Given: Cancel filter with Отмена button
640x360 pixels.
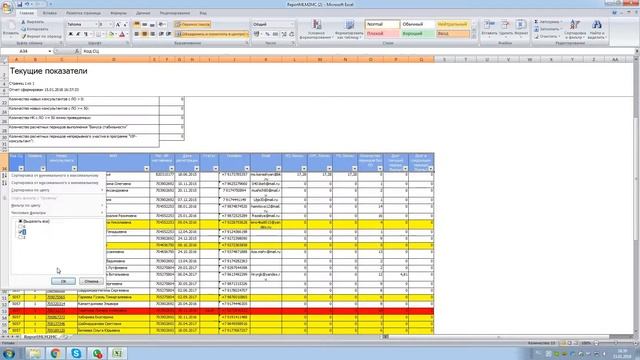Looking at the screenshot, I should coord(91,281).
